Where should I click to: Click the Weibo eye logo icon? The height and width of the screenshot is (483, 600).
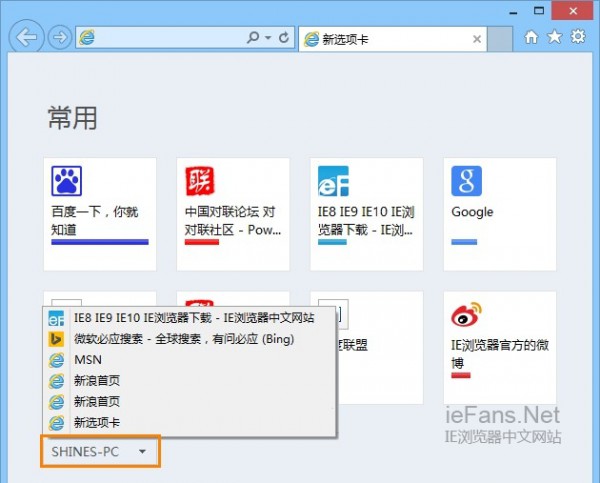tap(466, 314)
